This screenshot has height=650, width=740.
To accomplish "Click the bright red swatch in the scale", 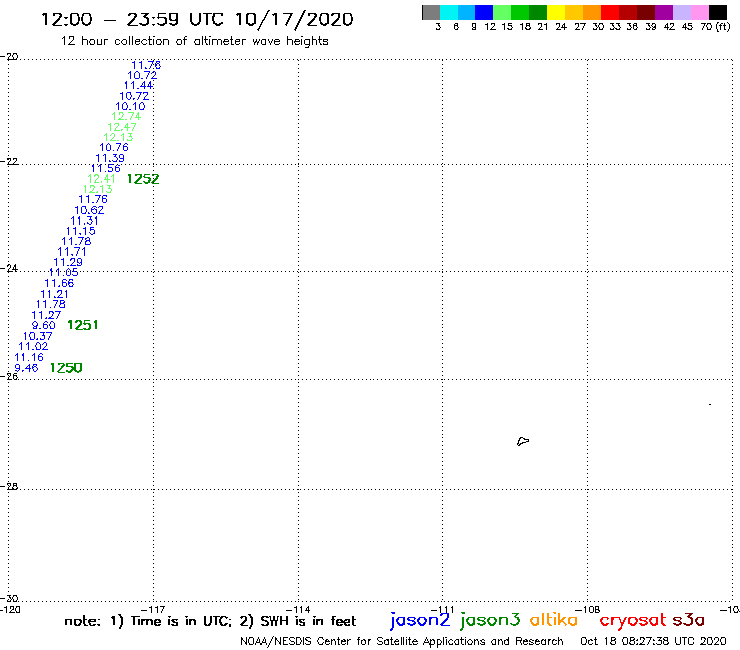I will pyautogui.click(x=610, y=12).
